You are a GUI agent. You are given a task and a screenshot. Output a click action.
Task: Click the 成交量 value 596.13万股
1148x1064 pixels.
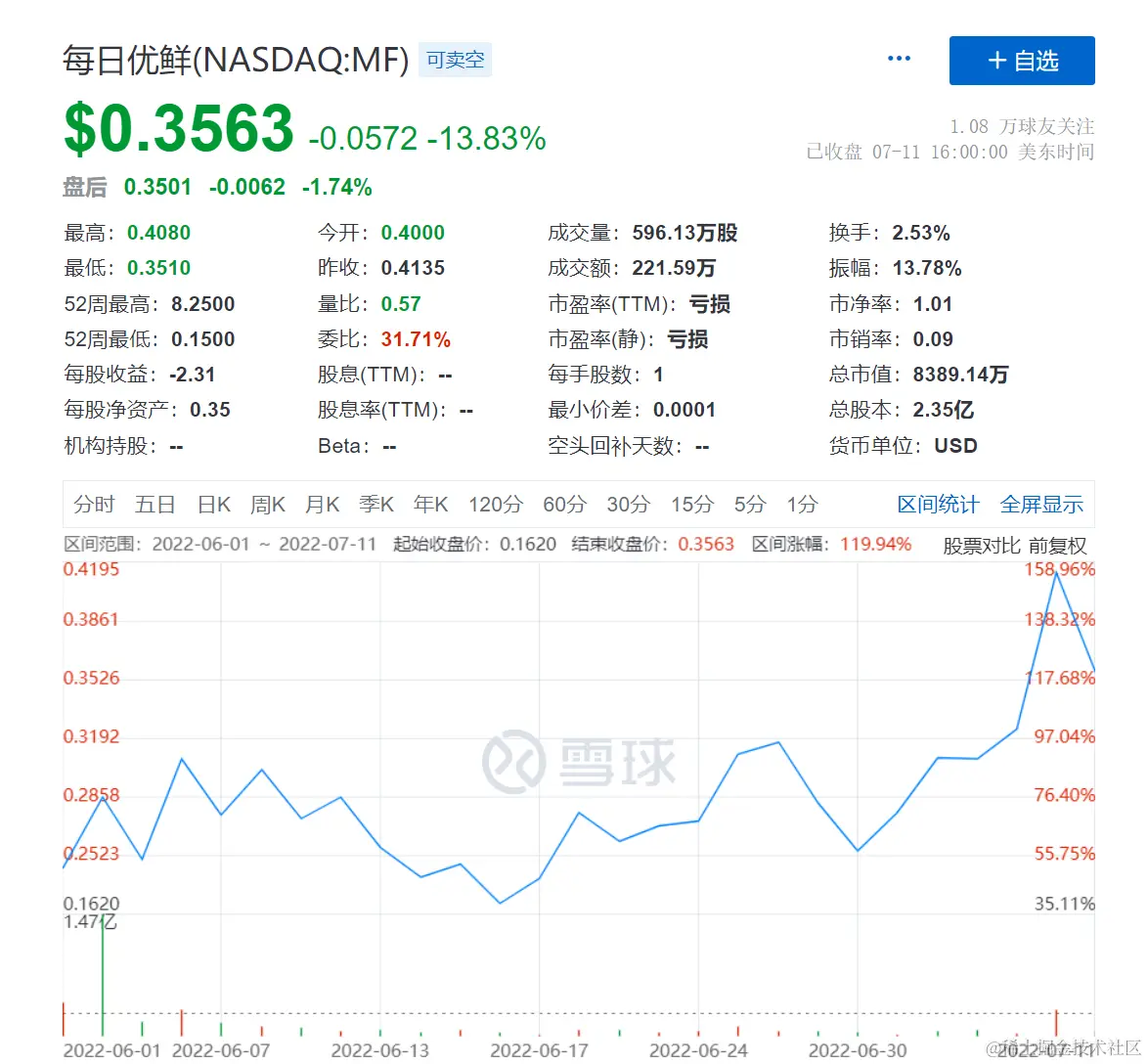pyautogui.click(x=684, y=233)
